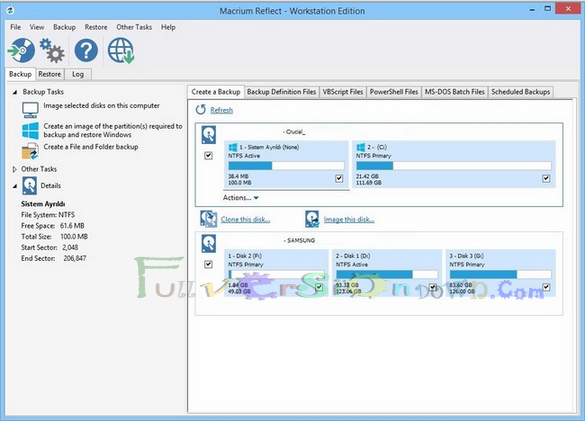Select the 1 - Disk 2 (F:) partition block
The height and width of the screenshot is (422, 585).
[x=276, y=273]
